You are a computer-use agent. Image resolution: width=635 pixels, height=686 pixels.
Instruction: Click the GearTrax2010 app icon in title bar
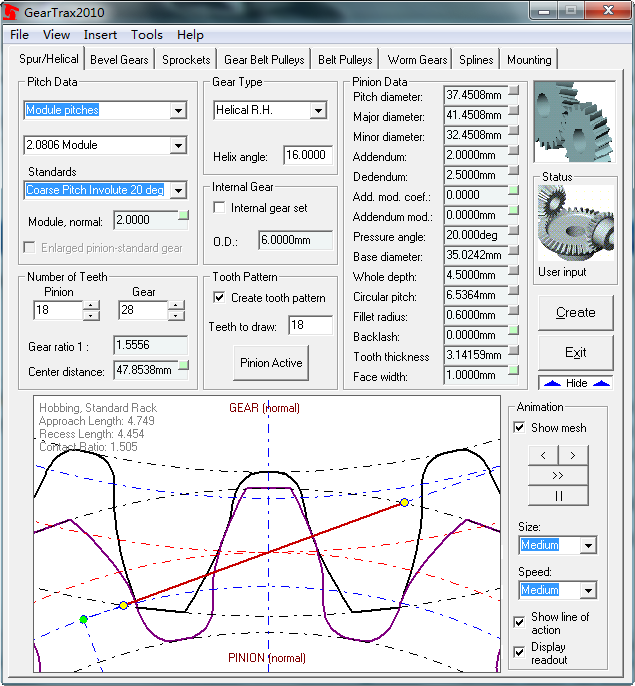[x=11, y=12]
